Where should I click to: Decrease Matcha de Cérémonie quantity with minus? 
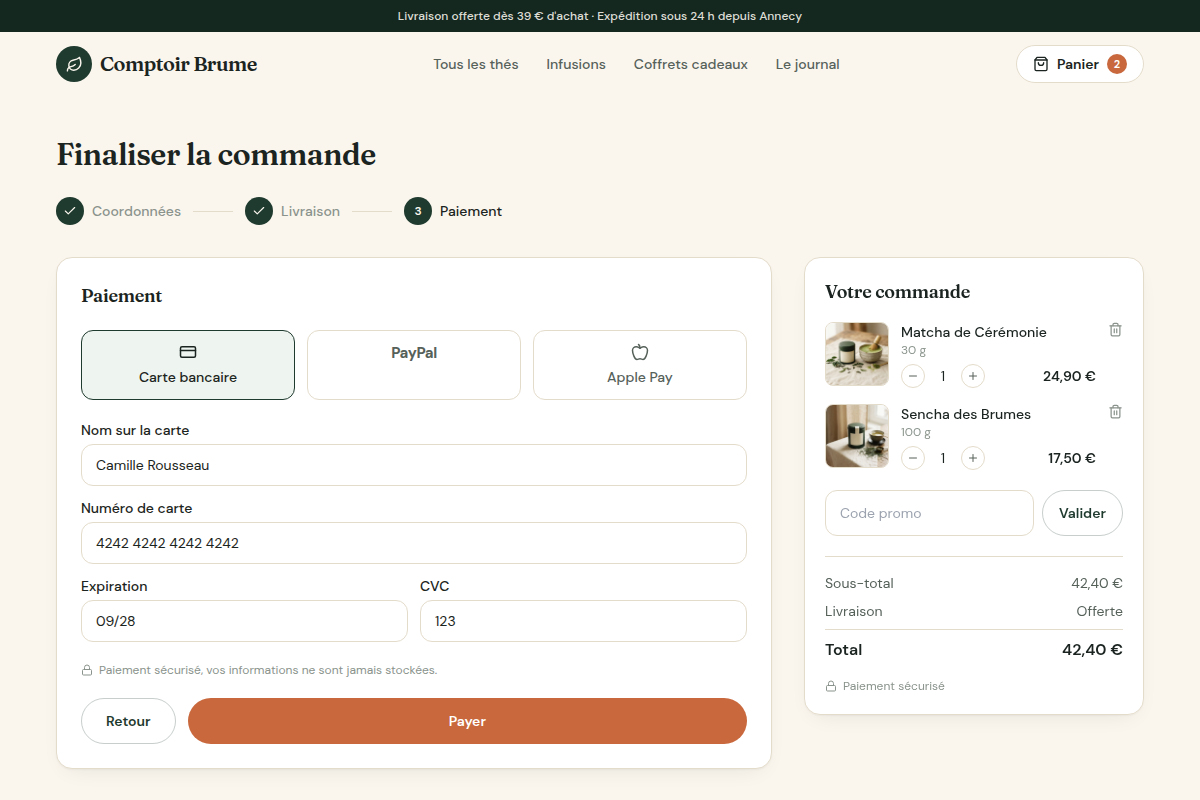(913, 376)
